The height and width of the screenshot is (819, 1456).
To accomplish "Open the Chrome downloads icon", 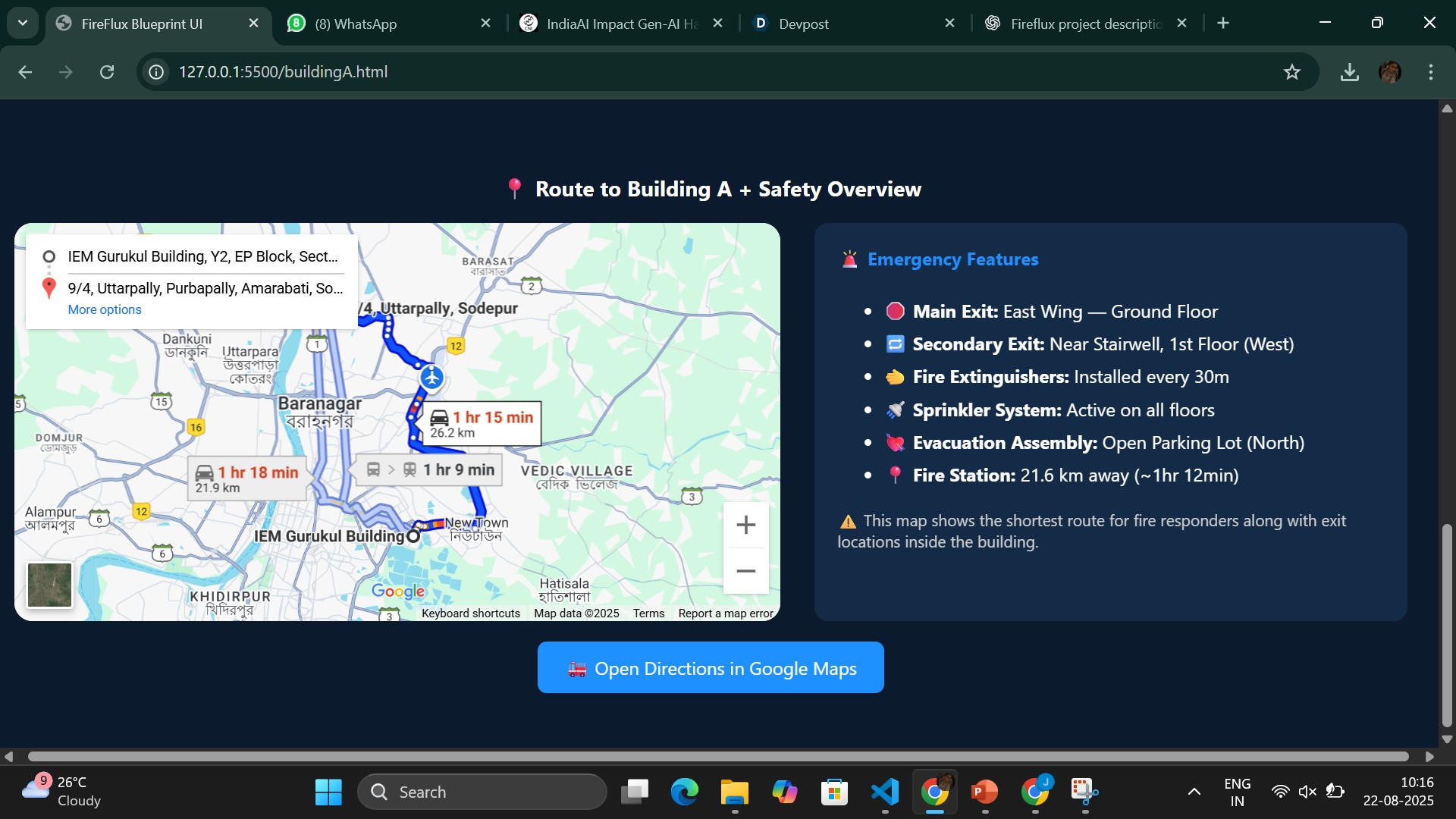I will pos(1349,72).
